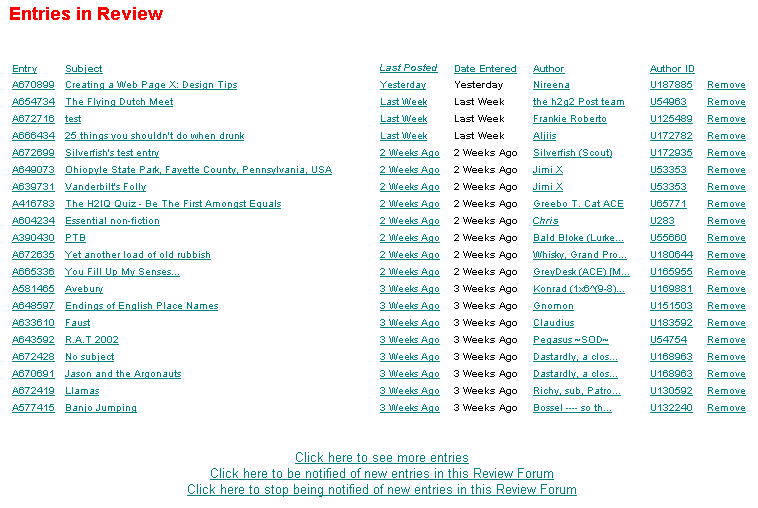View 'the h2g2 Post team' author page
Screen dimensions: 758x508
(x=579, y=102)
